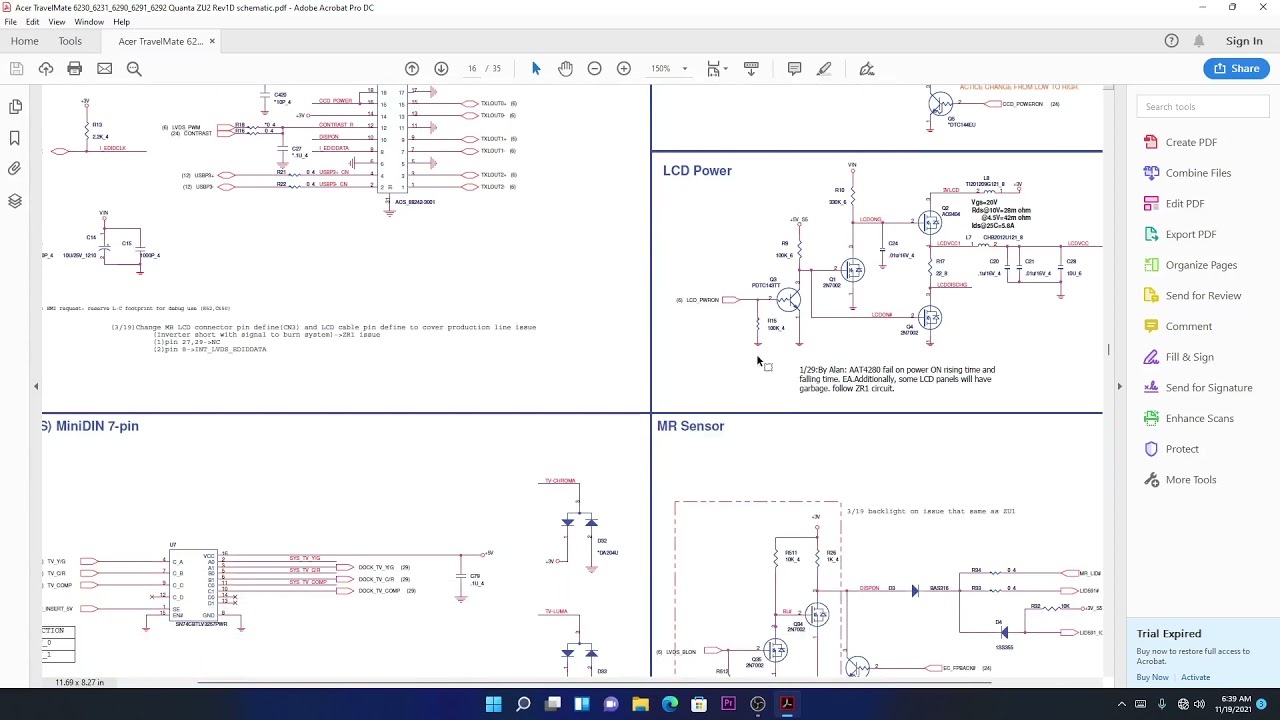Click the horizontal document scrollbar

click(595, 683)
